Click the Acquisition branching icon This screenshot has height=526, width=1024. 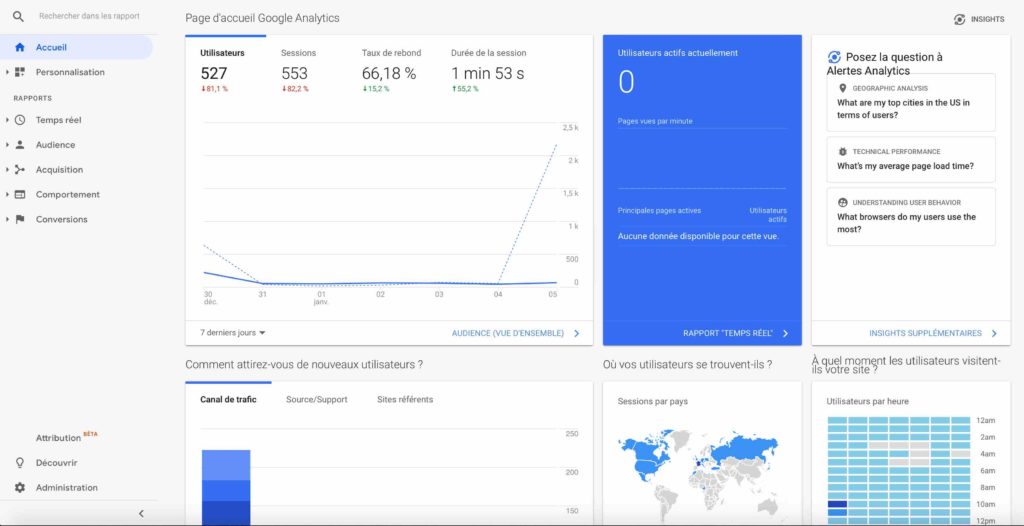tap(20, 170)
